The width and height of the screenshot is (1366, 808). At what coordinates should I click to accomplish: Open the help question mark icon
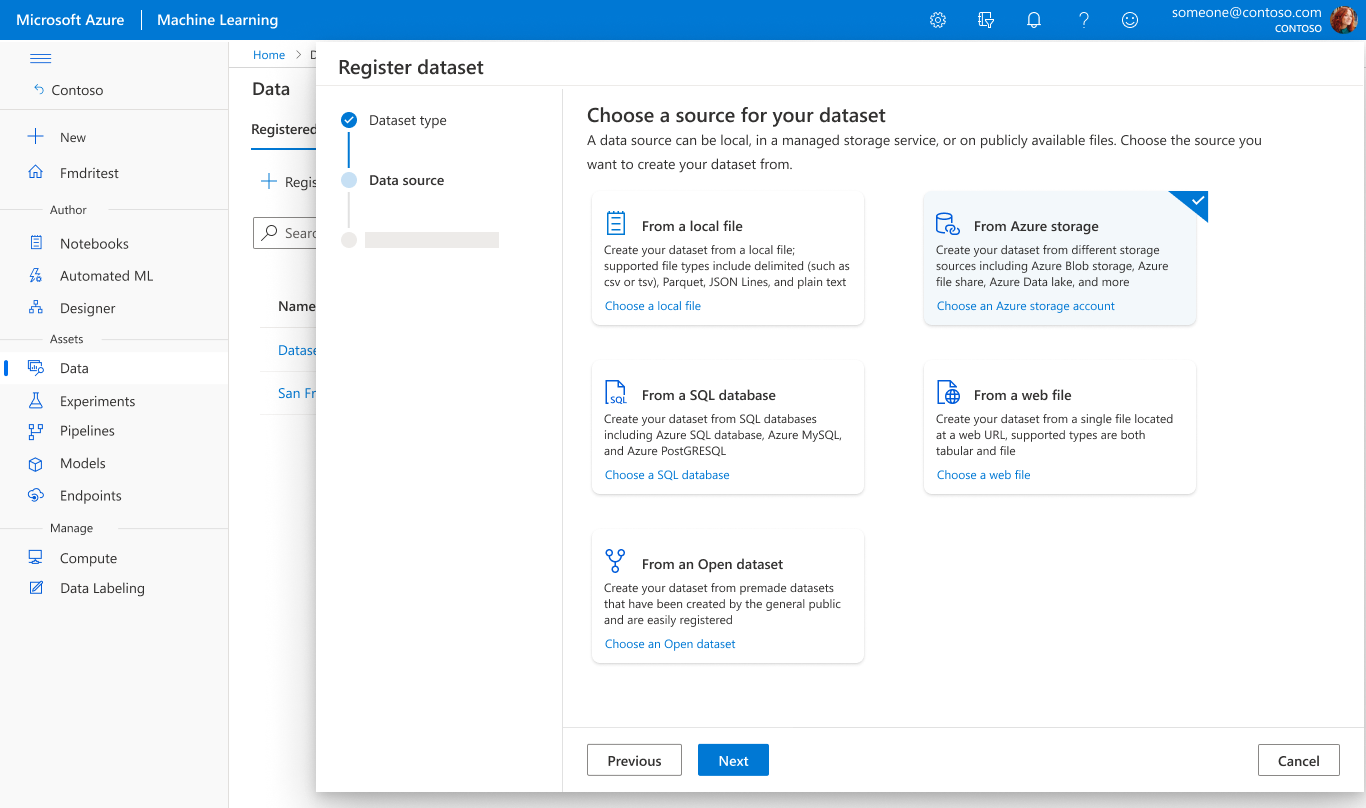point(1083,20)
